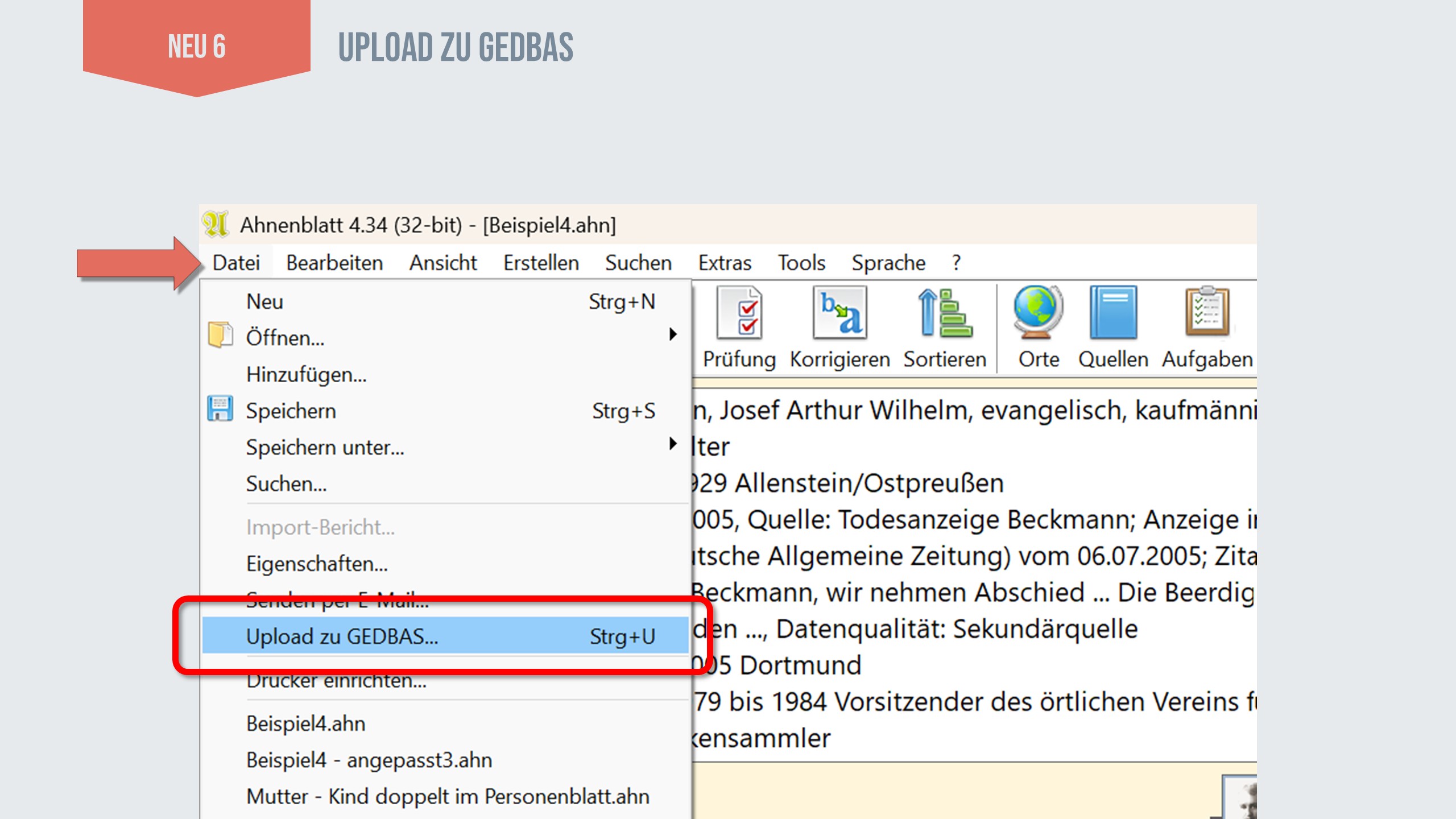Click the Sortieren toolbar icon
This screenshot has height=819, width=1456.
coord(944,313)
